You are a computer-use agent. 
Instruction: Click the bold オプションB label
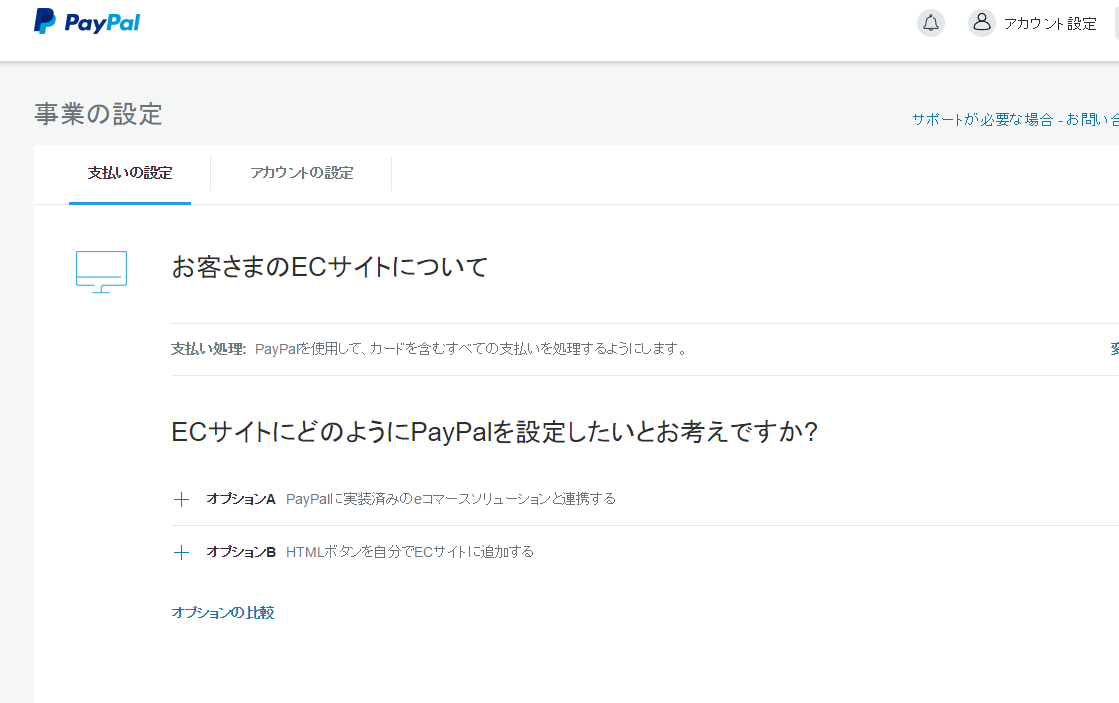[240, 551]
